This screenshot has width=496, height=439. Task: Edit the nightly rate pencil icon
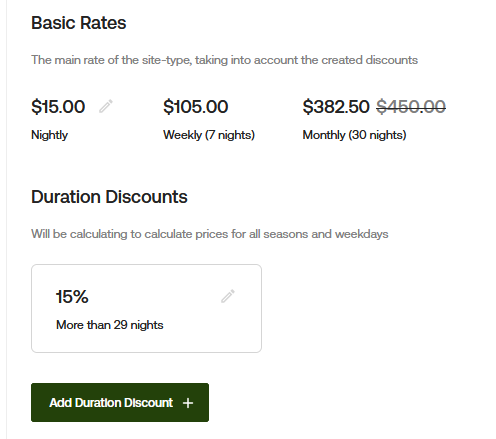pos(106,106)
